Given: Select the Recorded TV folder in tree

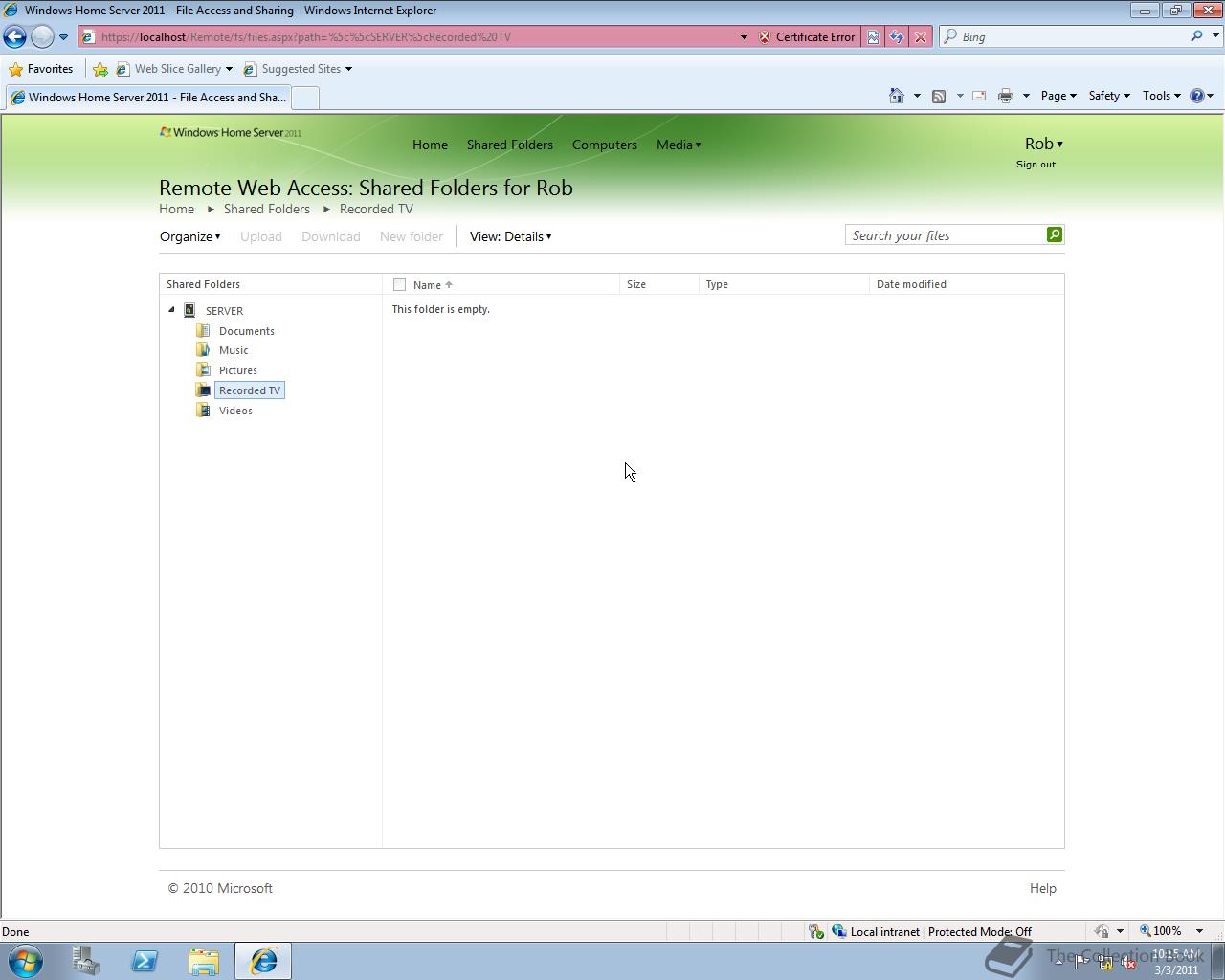Looking at the screenshot, I should coord(249,390).
